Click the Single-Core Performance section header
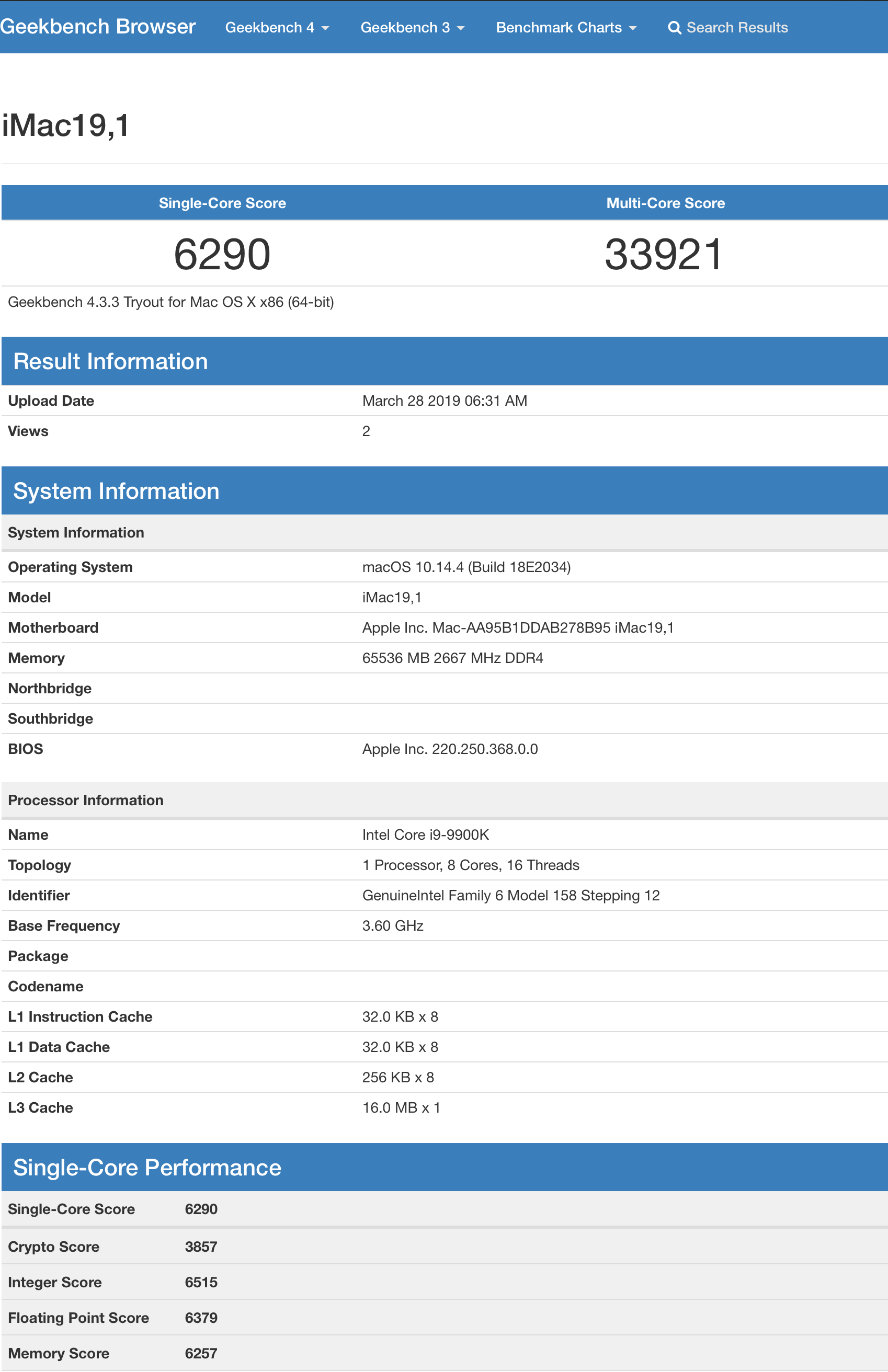Screen dimensions: 888x1372 (x=445, y=1168)
